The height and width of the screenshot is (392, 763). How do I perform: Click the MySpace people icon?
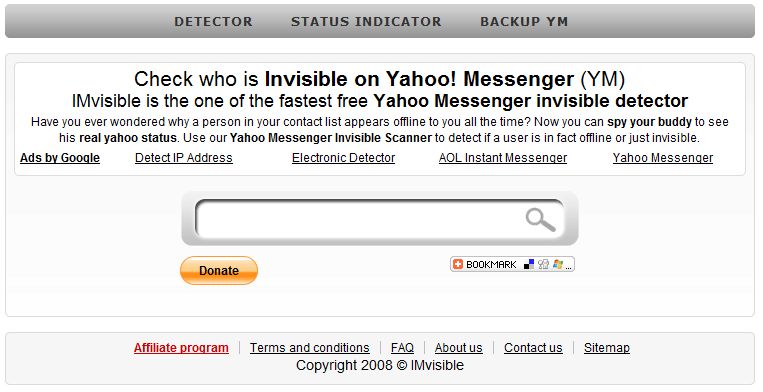544,264
